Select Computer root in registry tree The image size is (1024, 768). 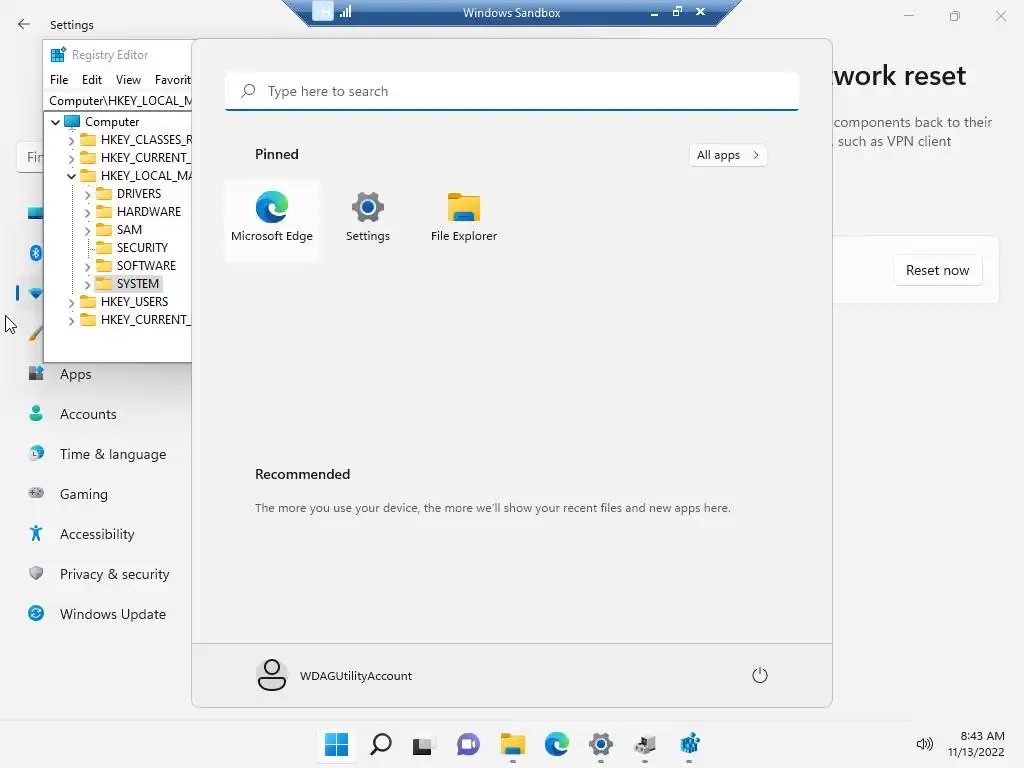click(112, 121)
